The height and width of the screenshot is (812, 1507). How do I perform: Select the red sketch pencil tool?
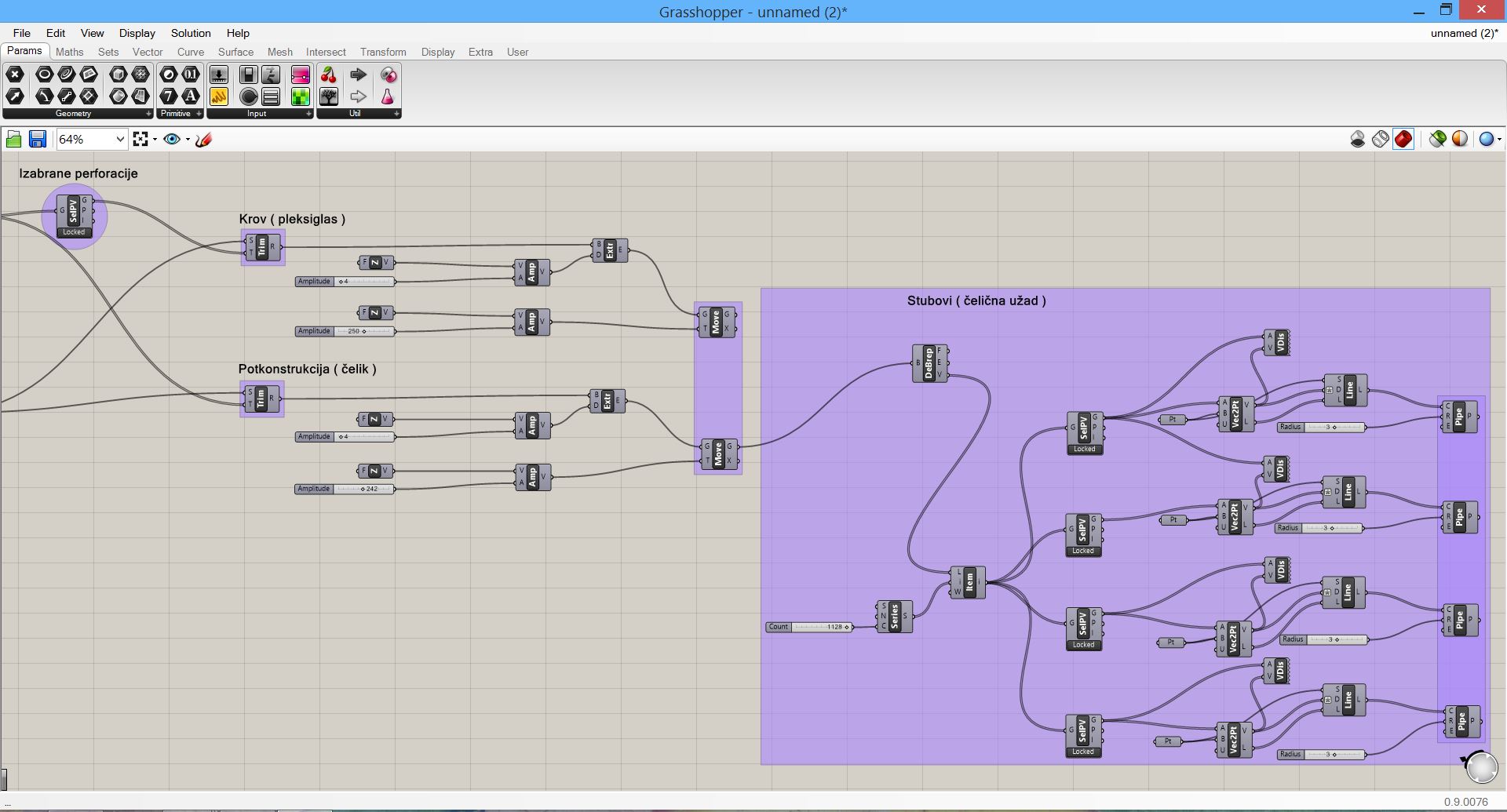pos(204,140)
